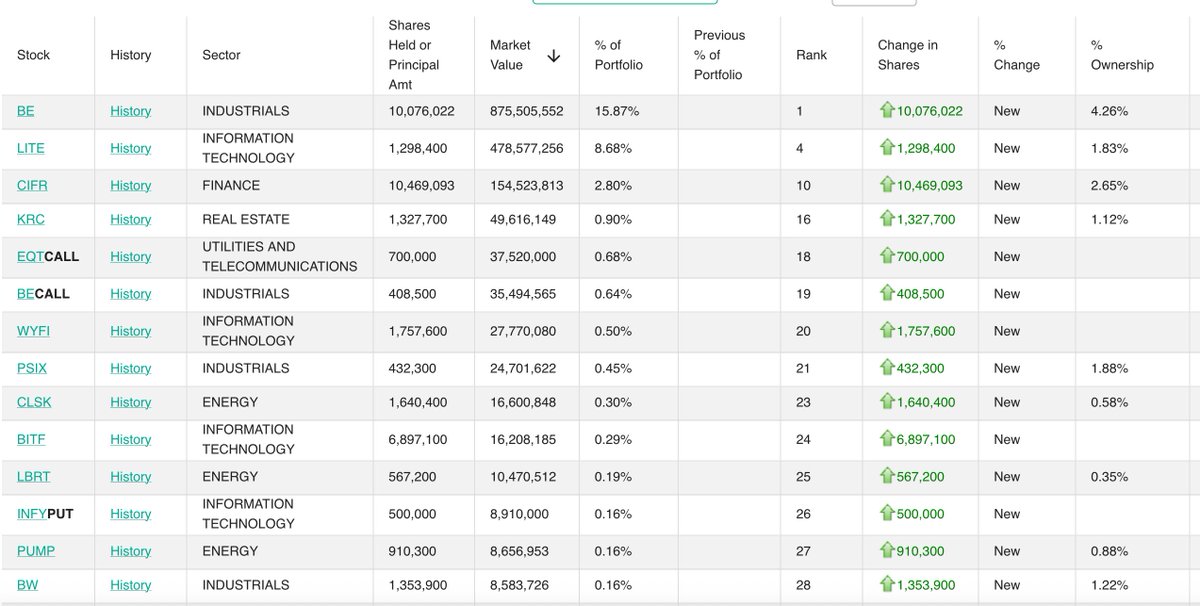Screen dimensions: 1200x606
Task: Click green up arrow in LBRT row
Action: (887, 476)
